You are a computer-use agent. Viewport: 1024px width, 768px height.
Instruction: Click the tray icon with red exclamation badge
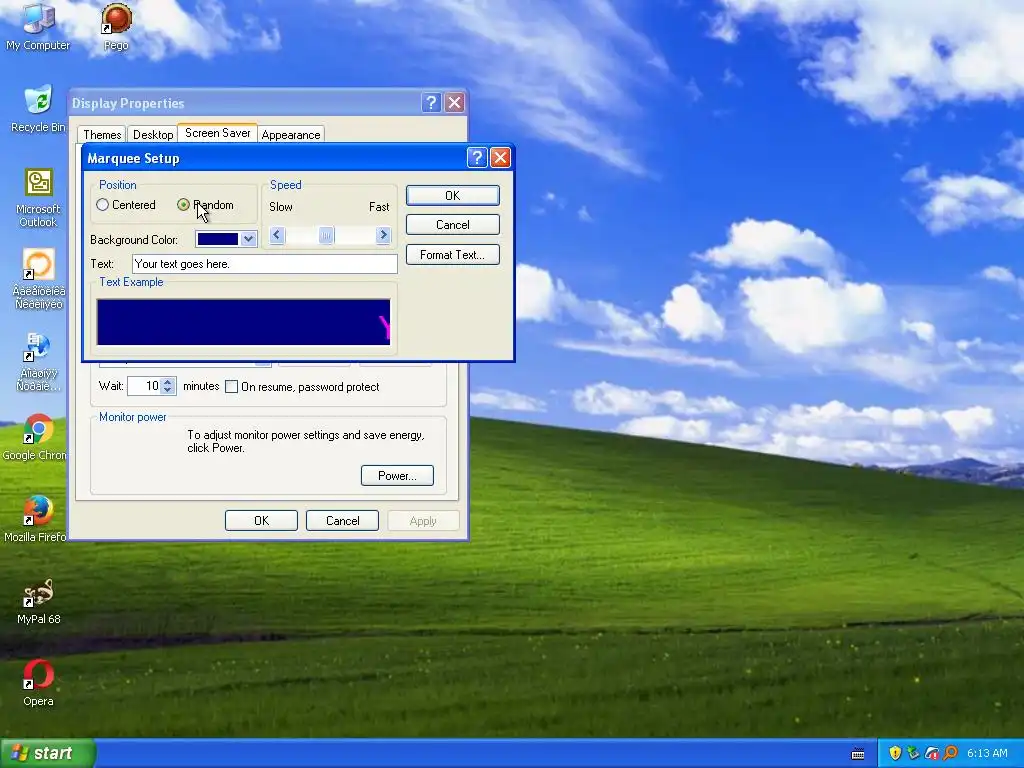coord(932,753)
